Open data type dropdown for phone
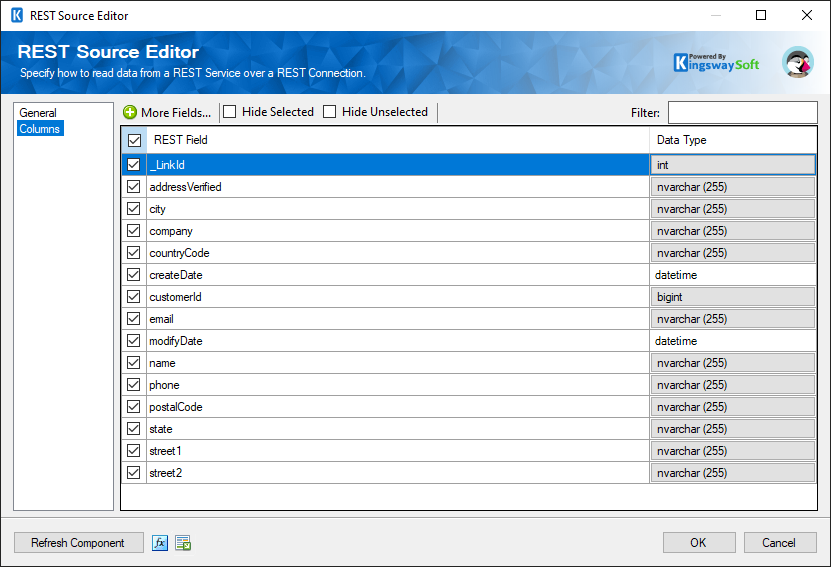The image size is (831, 567). coord(733,385)
